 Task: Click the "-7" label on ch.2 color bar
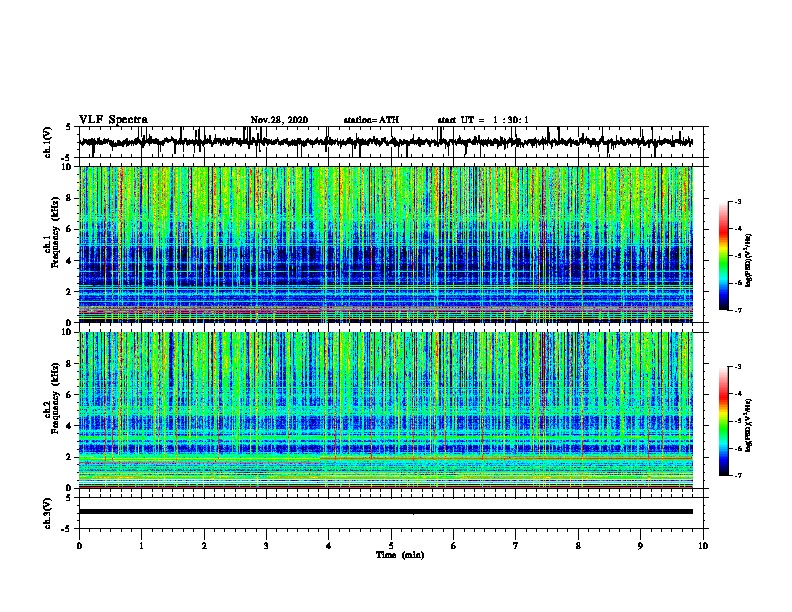point(737,475)
